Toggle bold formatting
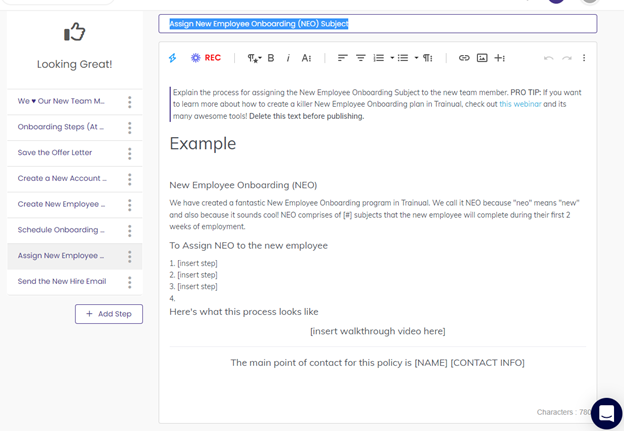The width and height of the screenshot is (624, 431). tap(271, 58)
